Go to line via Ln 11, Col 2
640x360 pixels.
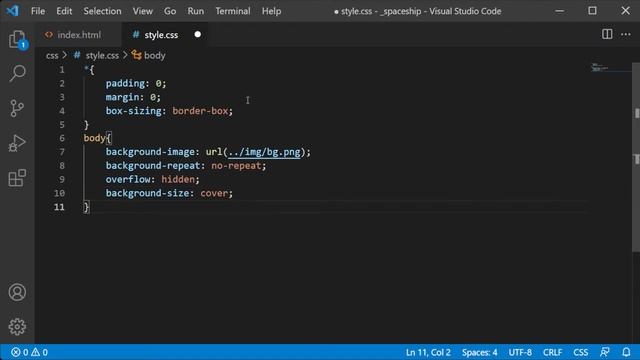click(x=428, y=352)
